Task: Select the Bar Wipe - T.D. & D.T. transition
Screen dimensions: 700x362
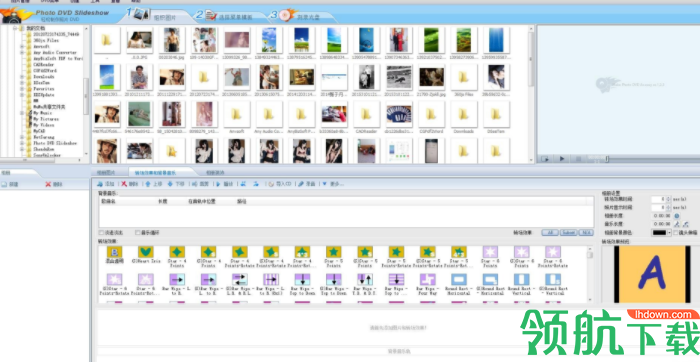Action: tap(365, 283)
